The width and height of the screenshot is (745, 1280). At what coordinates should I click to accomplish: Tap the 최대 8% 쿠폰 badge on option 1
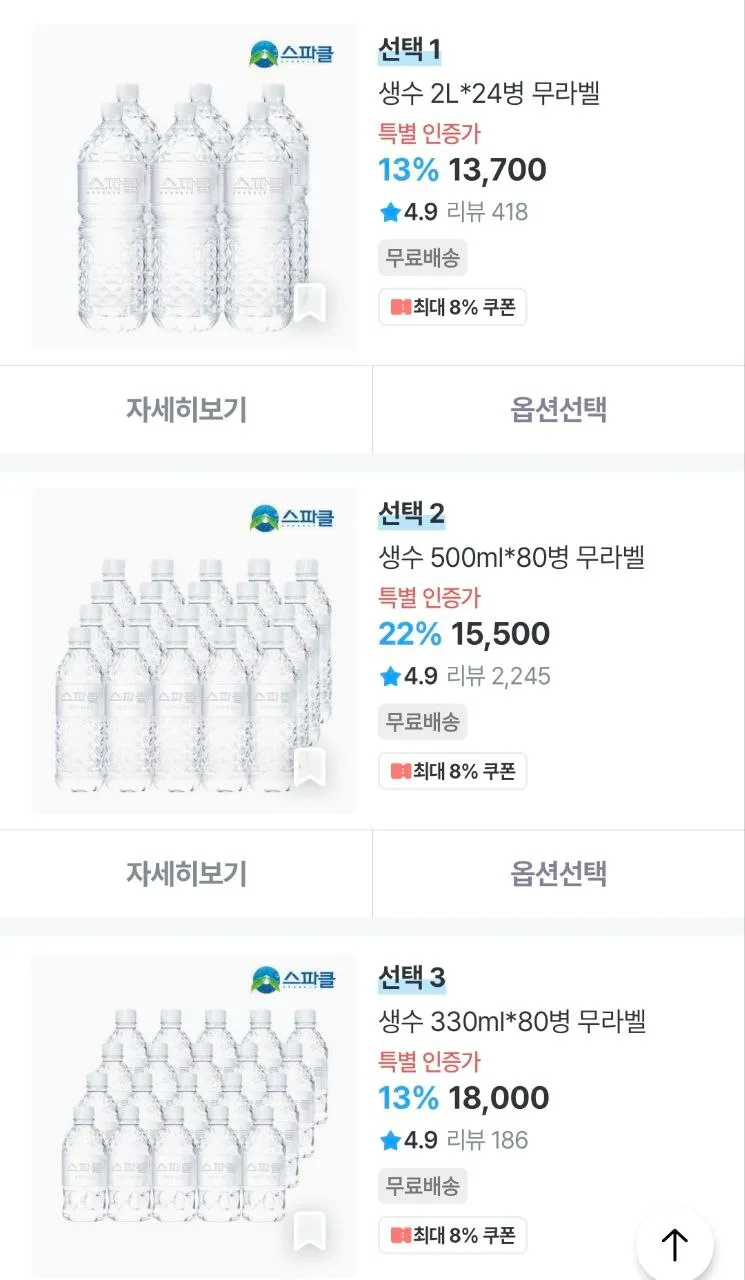452,307
